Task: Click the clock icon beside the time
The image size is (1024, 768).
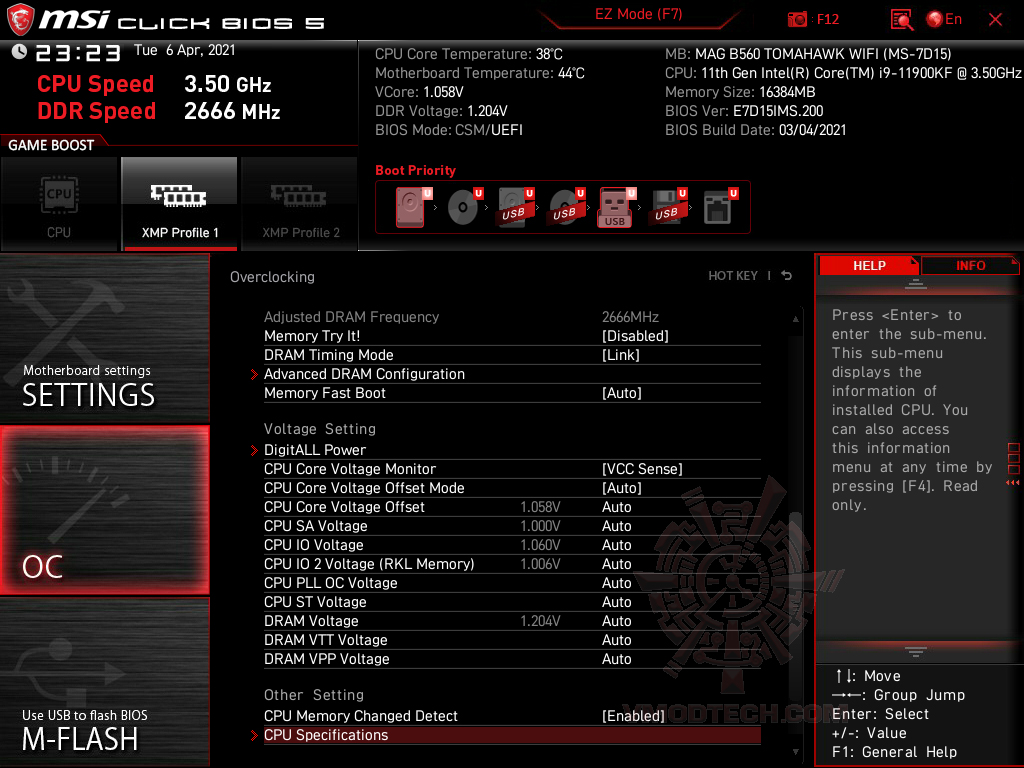Action: 20,51
